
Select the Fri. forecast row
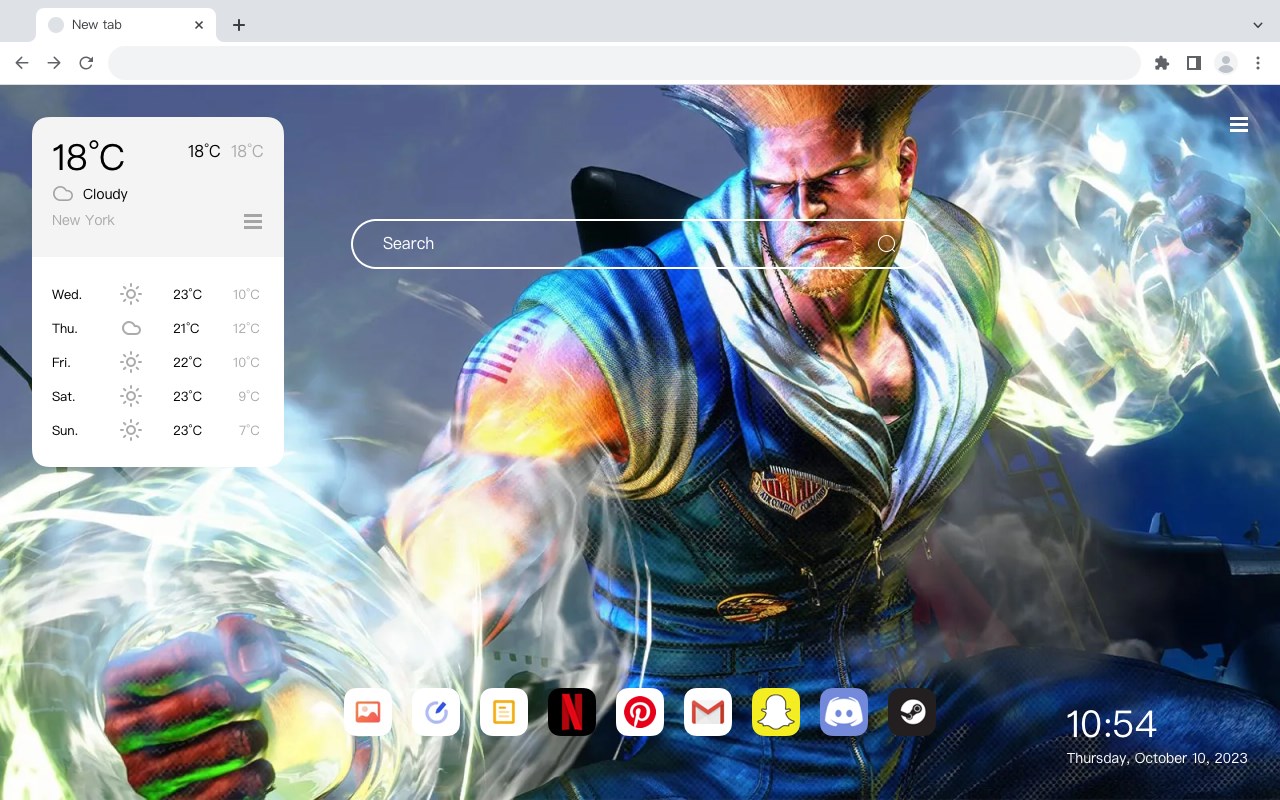(157, 362)
